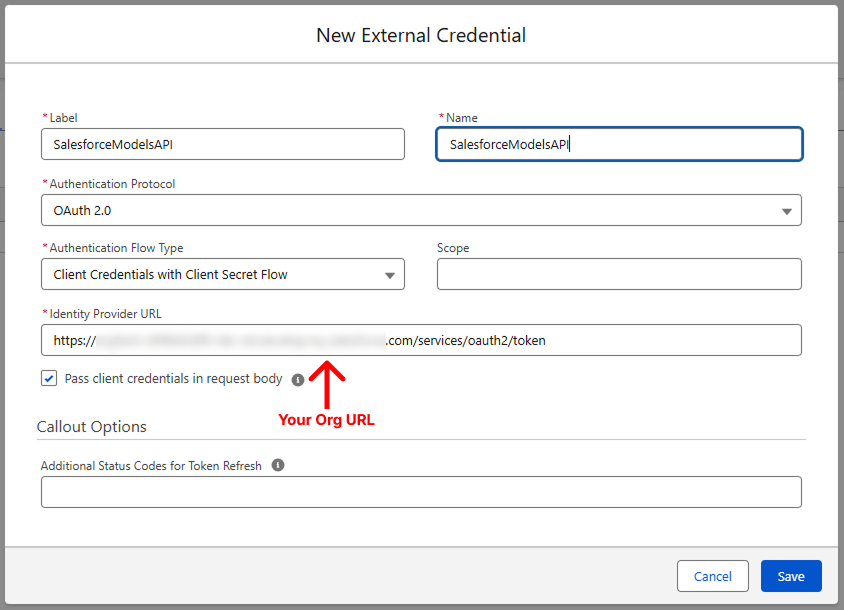Image resolution: width=844 pixels, height=610 pixels.
Task: Open the Authentication Flow Type dropdown
Action: 223,274
